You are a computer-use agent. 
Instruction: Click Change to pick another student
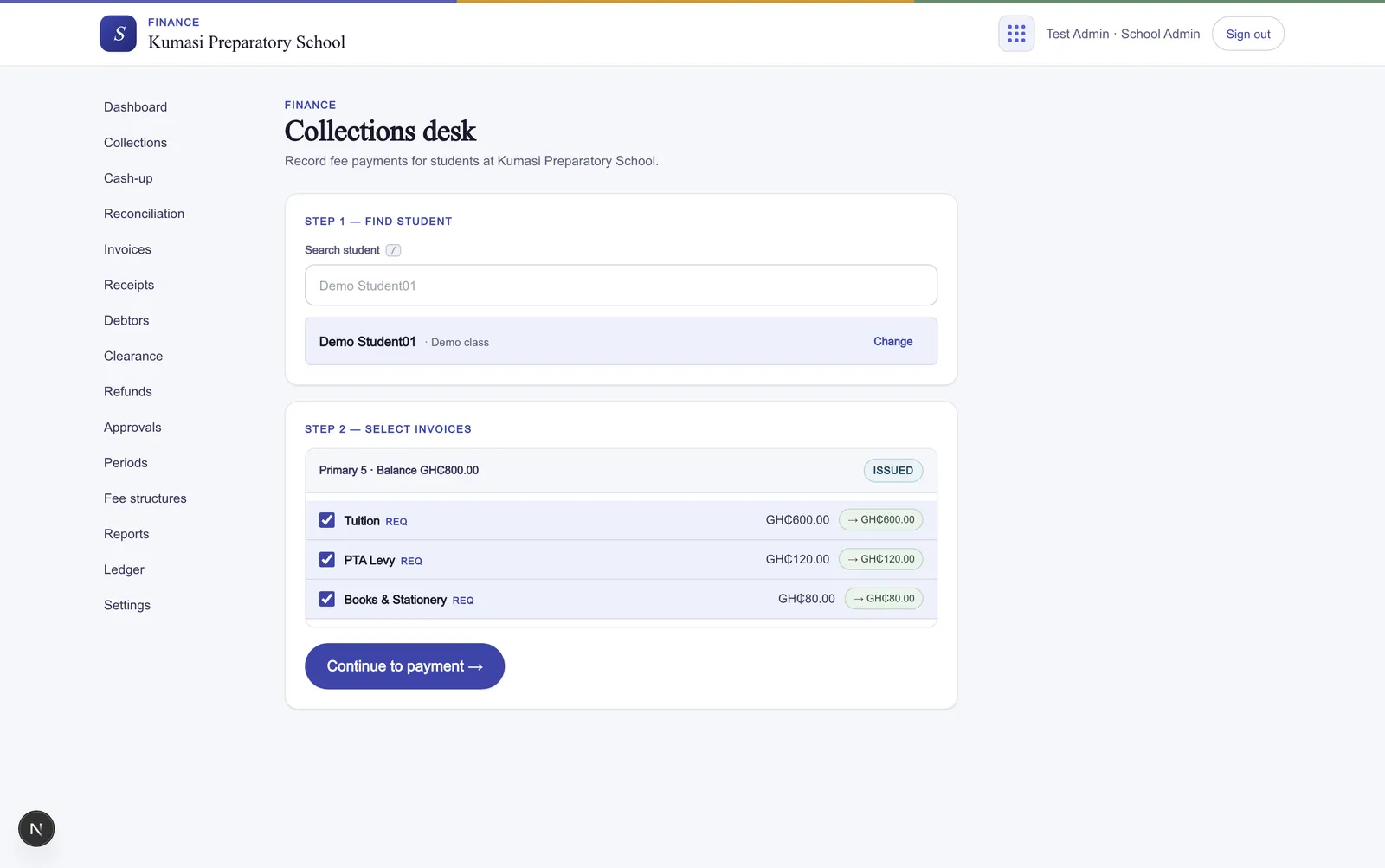pyautogui.click(x=892, y=341)
